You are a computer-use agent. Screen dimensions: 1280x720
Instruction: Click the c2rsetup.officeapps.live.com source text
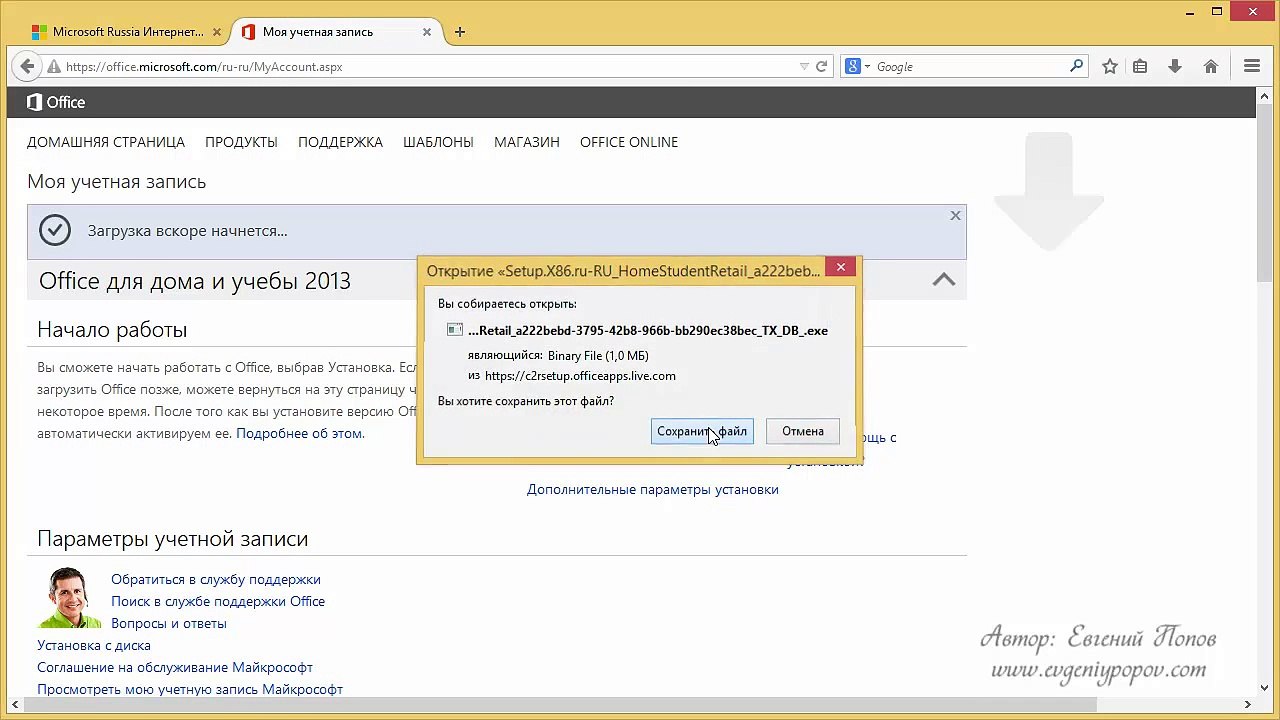[x=580, y=376]
